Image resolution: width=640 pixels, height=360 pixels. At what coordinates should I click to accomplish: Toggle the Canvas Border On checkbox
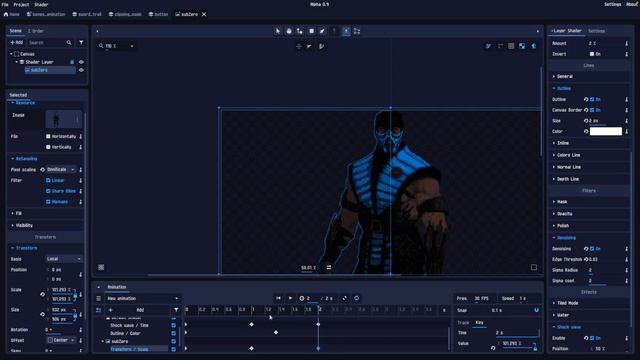(x=592, y=110)
